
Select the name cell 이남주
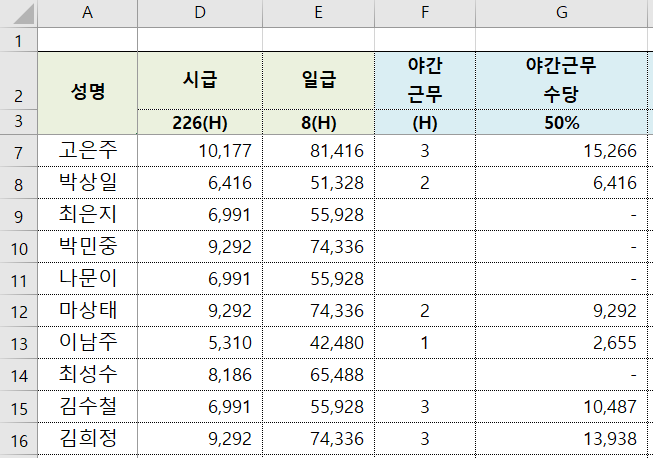pos(87,343)
